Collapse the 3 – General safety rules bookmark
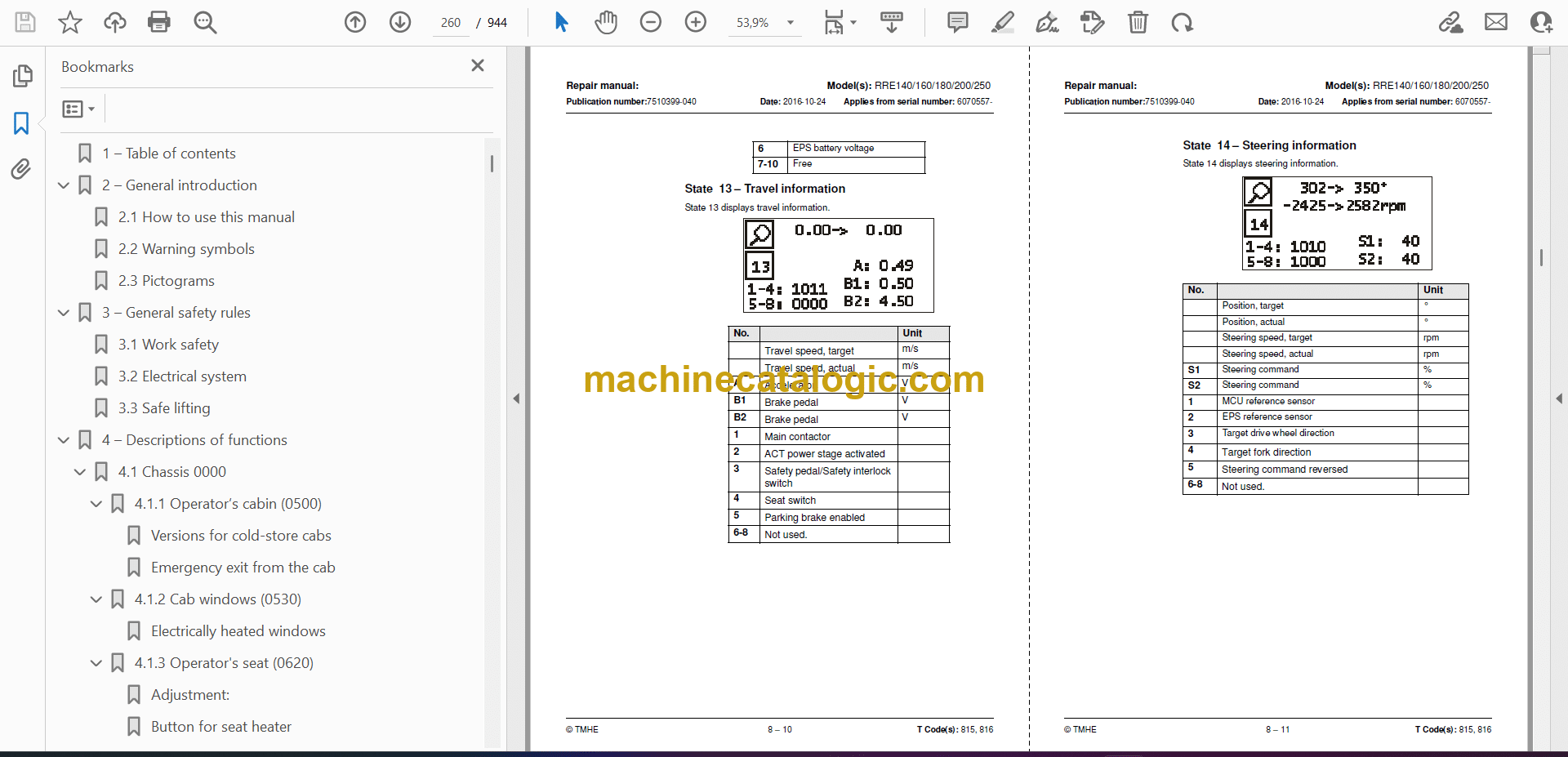1568x757 pixels. pyautogui.click(x=64, y=313)
